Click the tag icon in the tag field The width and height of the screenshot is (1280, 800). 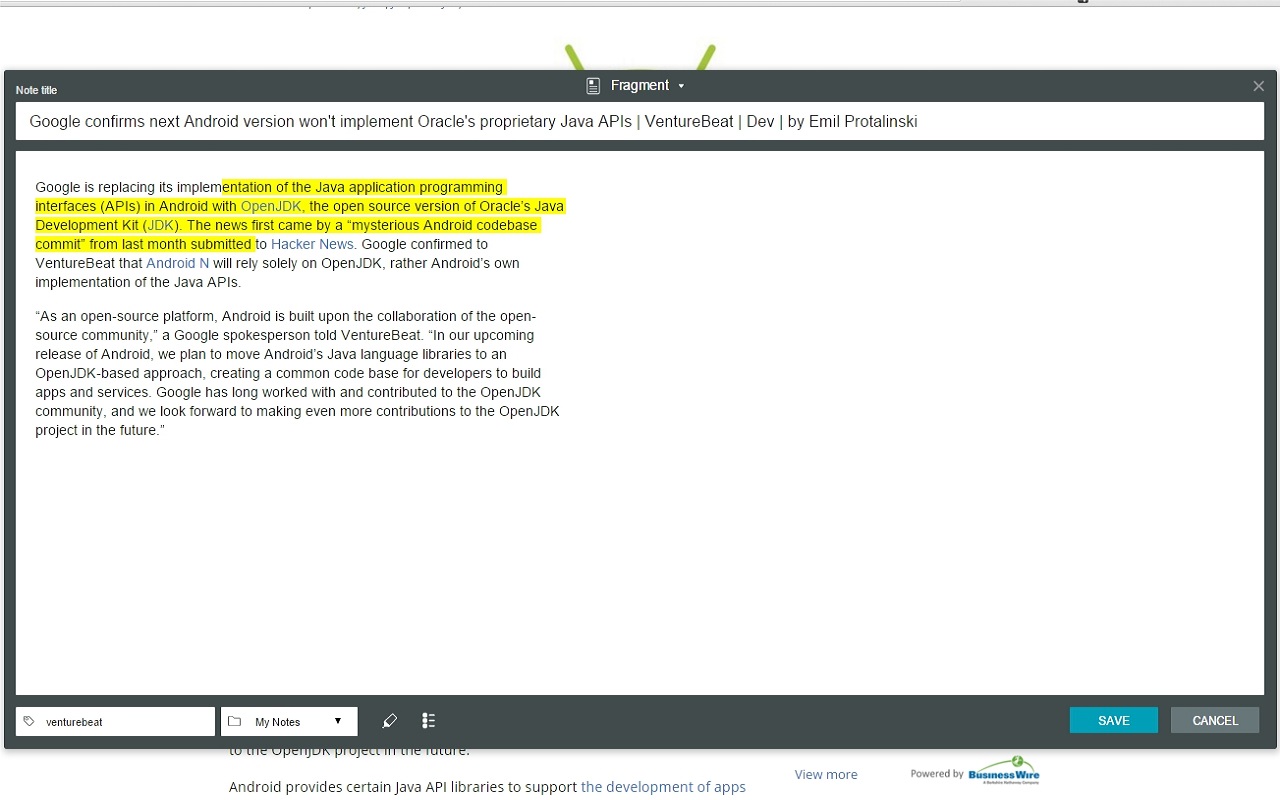[28, 721]
